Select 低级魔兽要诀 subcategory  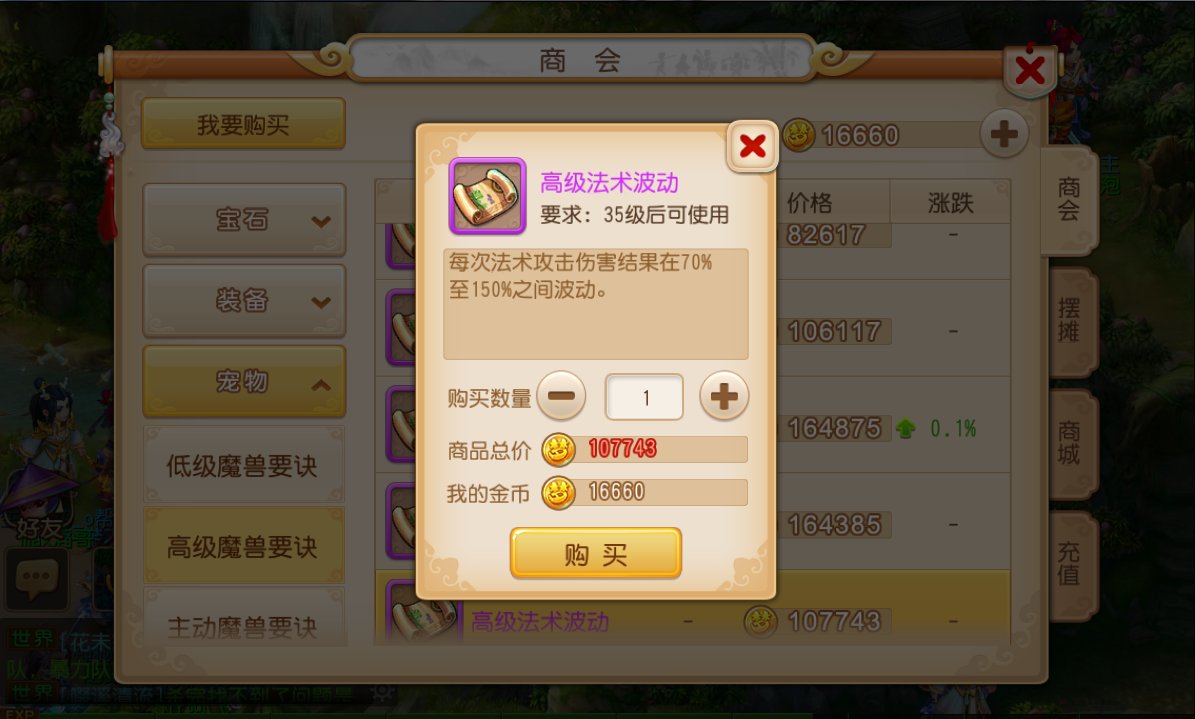pyautogui.click(x=244, y=465)
